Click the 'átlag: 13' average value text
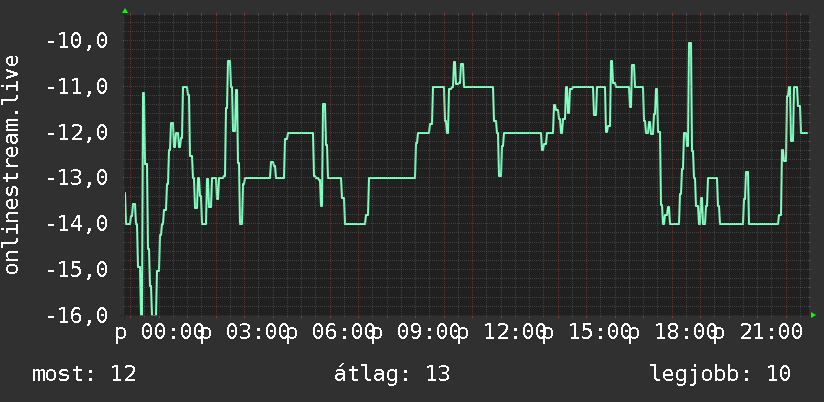Image resolution: width=824 pixels, height=402 pixels. [392, 374]
